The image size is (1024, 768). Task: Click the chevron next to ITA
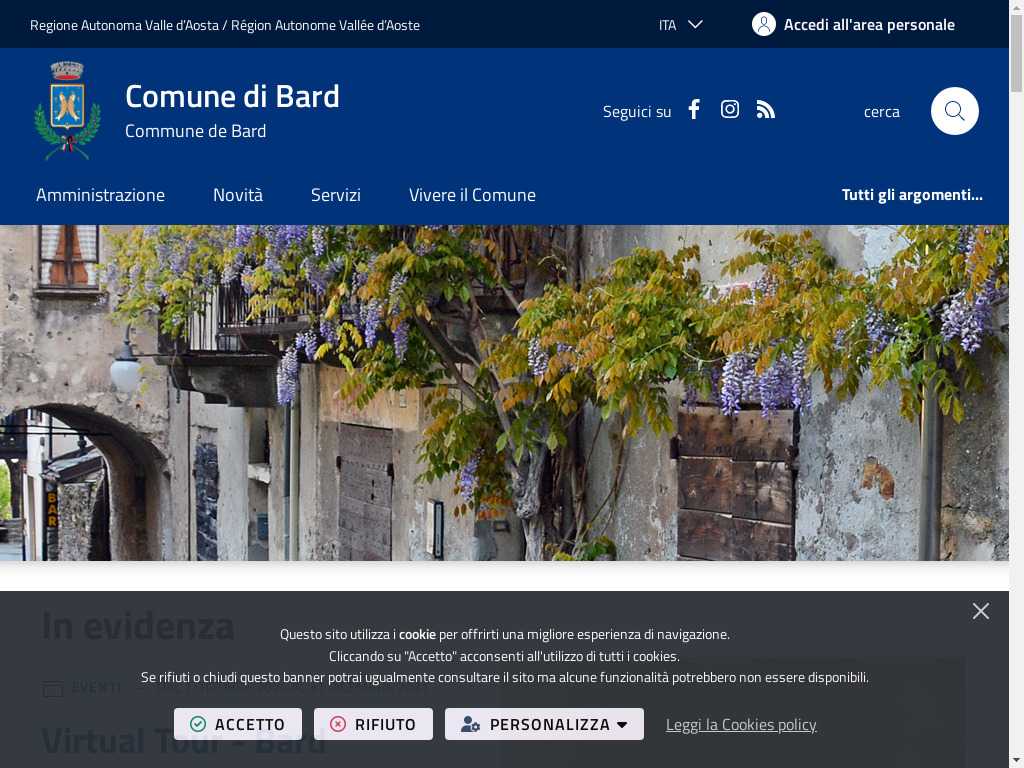point(696,25)
